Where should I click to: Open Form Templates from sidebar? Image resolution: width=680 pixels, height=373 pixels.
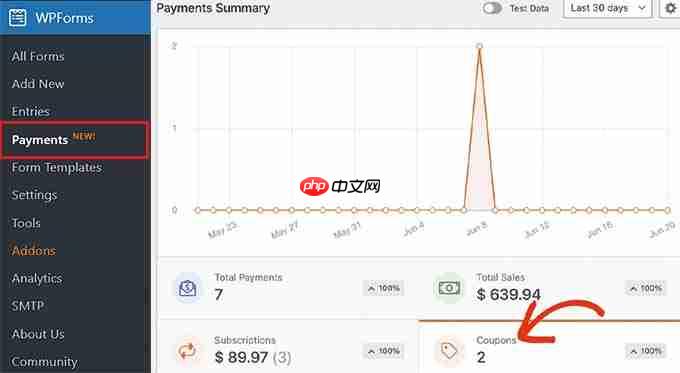[x=57, y=167]
